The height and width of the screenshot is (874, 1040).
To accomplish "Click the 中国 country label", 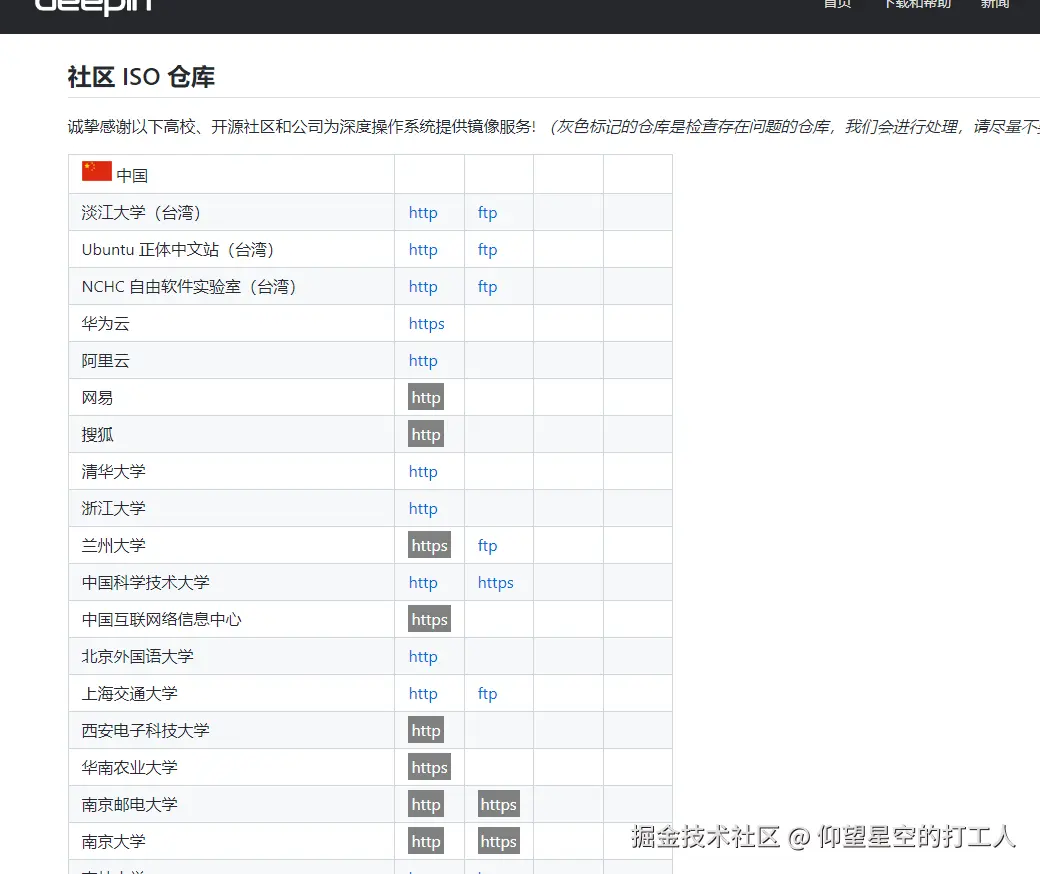I will click(132, 176).
